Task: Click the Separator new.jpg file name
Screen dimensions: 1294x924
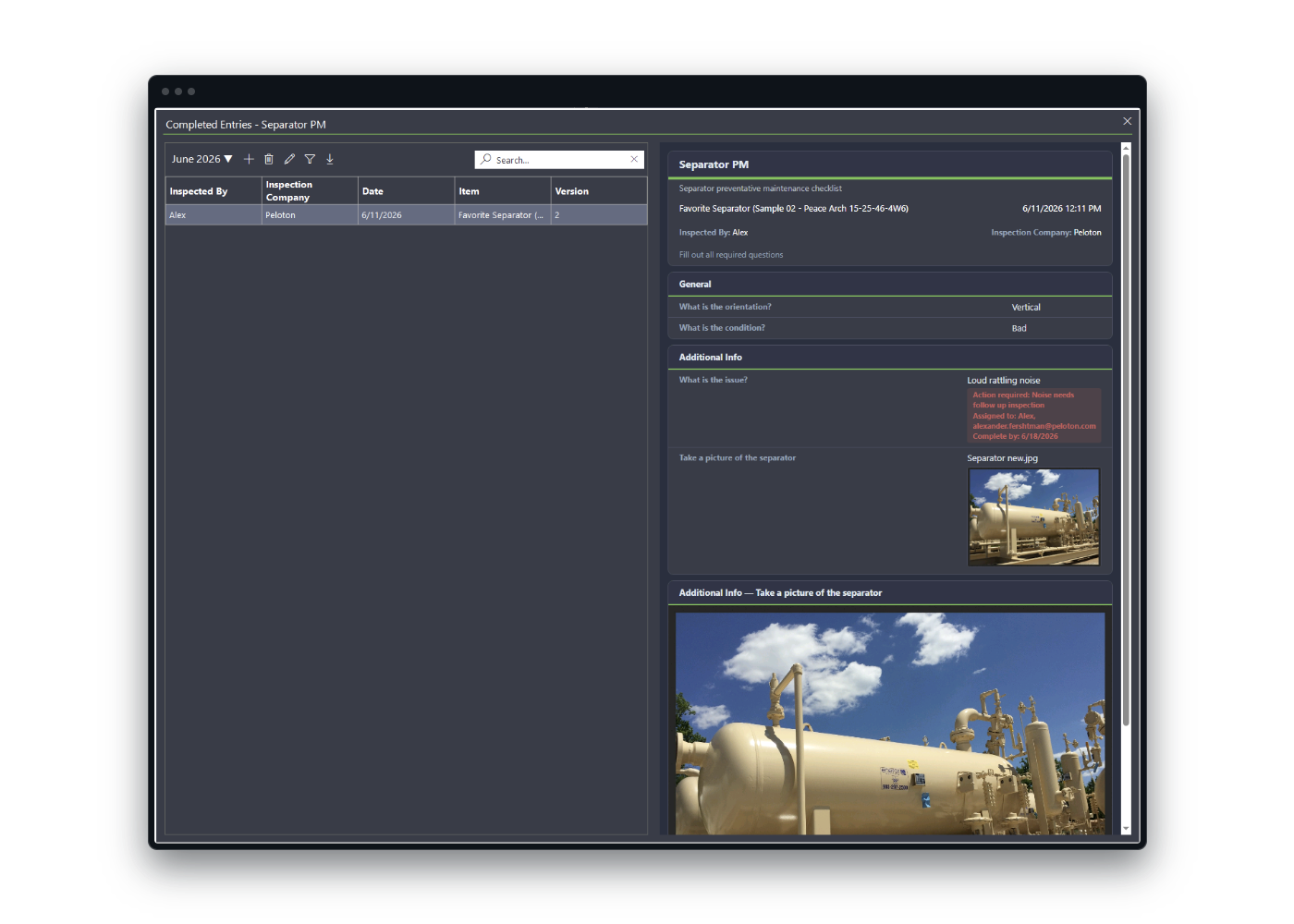Action: [x=1002, y=458]
